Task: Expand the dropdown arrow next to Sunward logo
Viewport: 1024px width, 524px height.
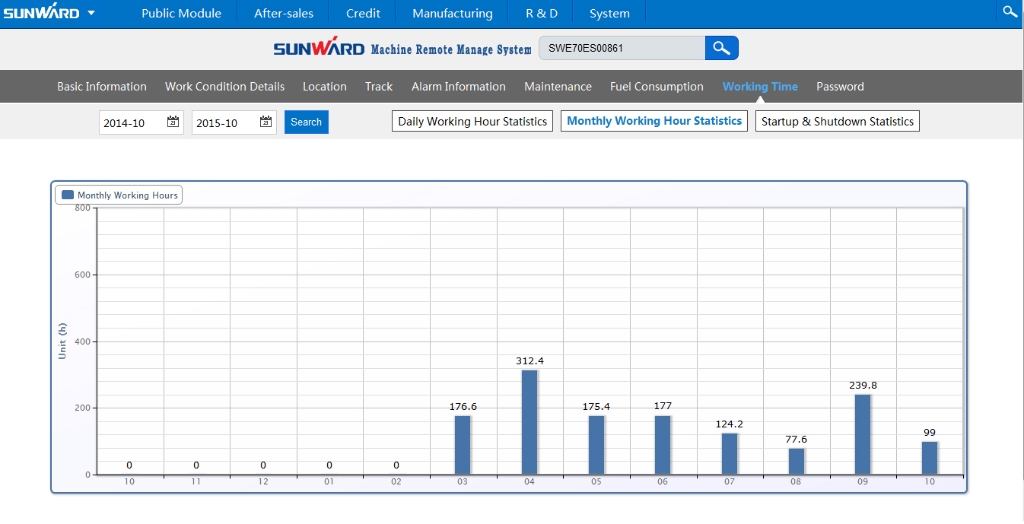Action: point(91,13)
